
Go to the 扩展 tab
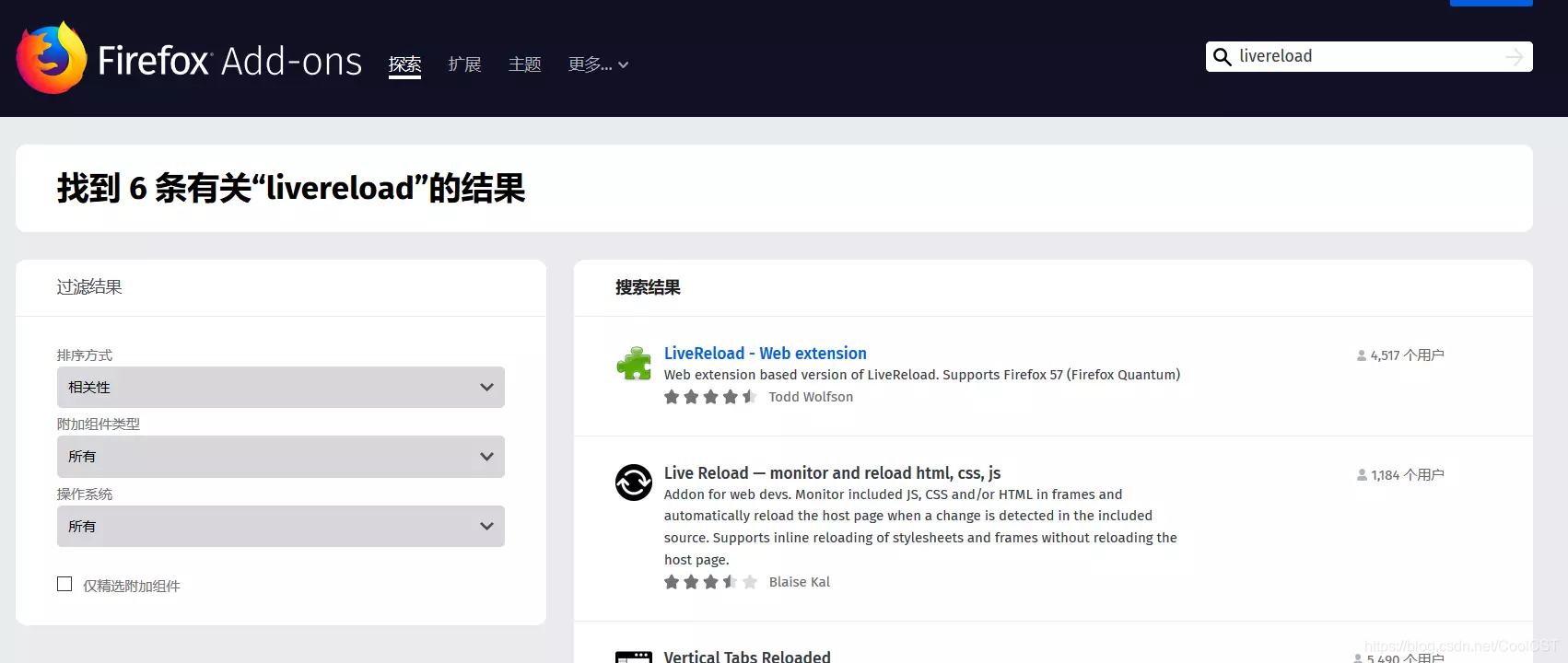tap(465, 64)
